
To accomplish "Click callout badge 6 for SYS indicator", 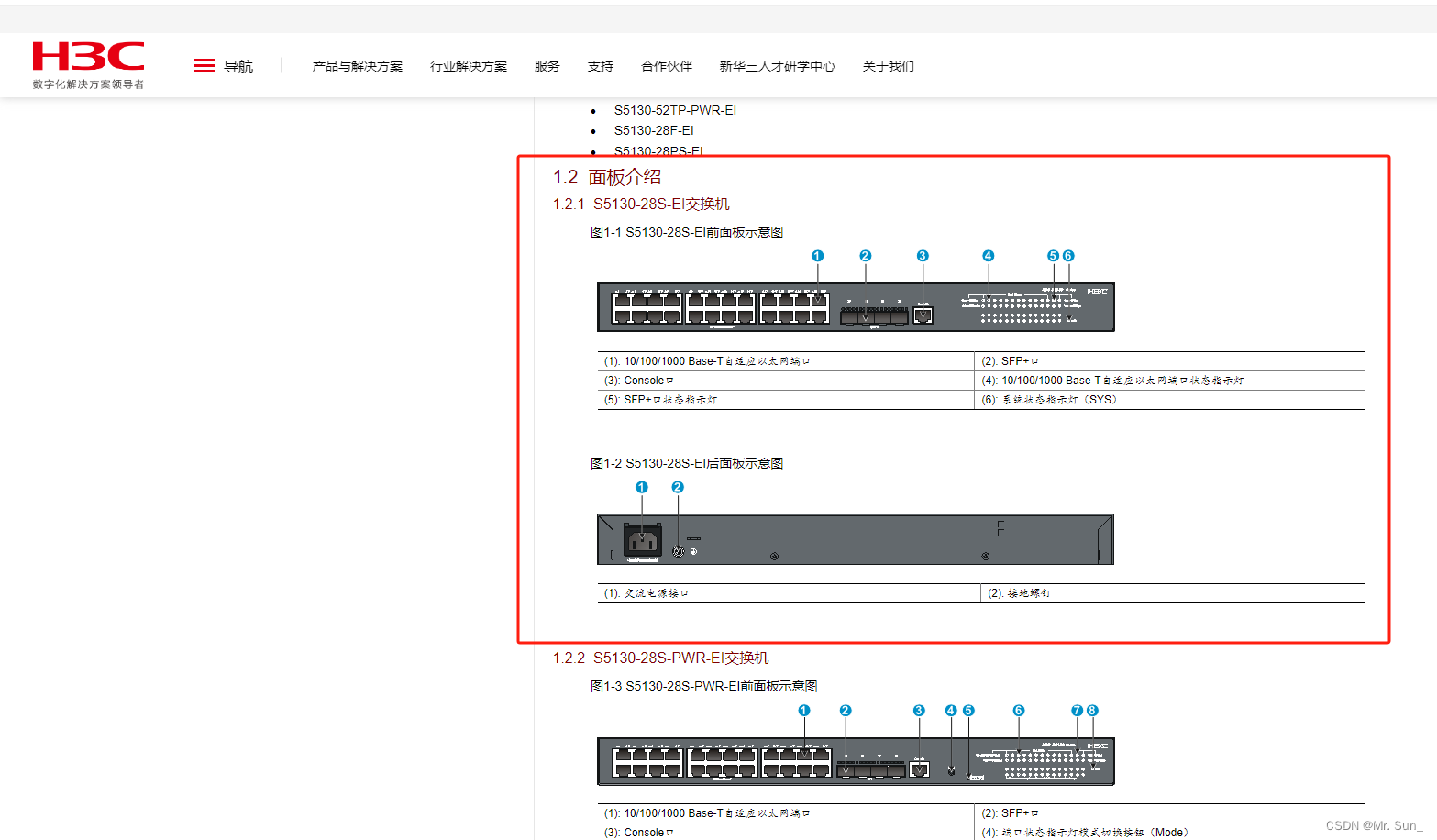I will 1067,257.
